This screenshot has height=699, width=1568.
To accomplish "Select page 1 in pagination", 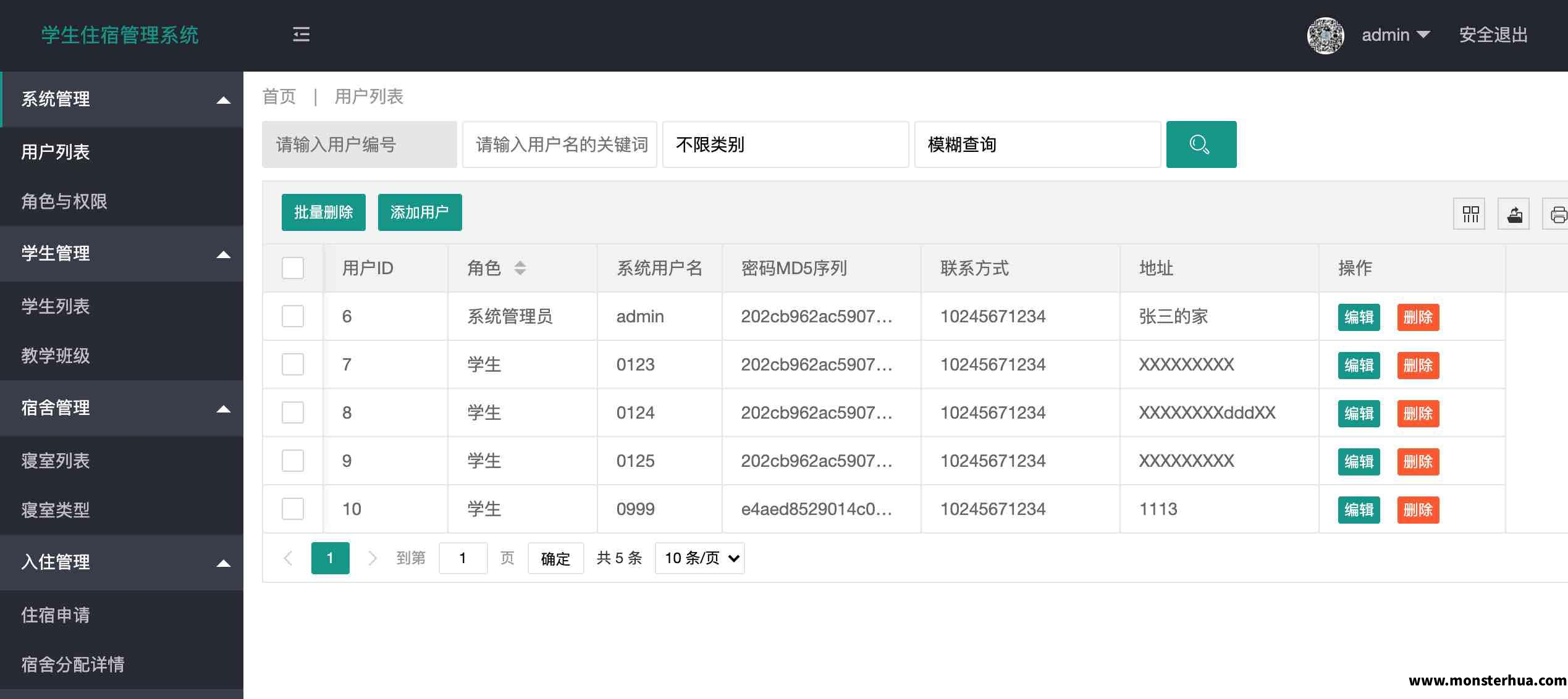I will pyautogui.click(x=331, y=558).
